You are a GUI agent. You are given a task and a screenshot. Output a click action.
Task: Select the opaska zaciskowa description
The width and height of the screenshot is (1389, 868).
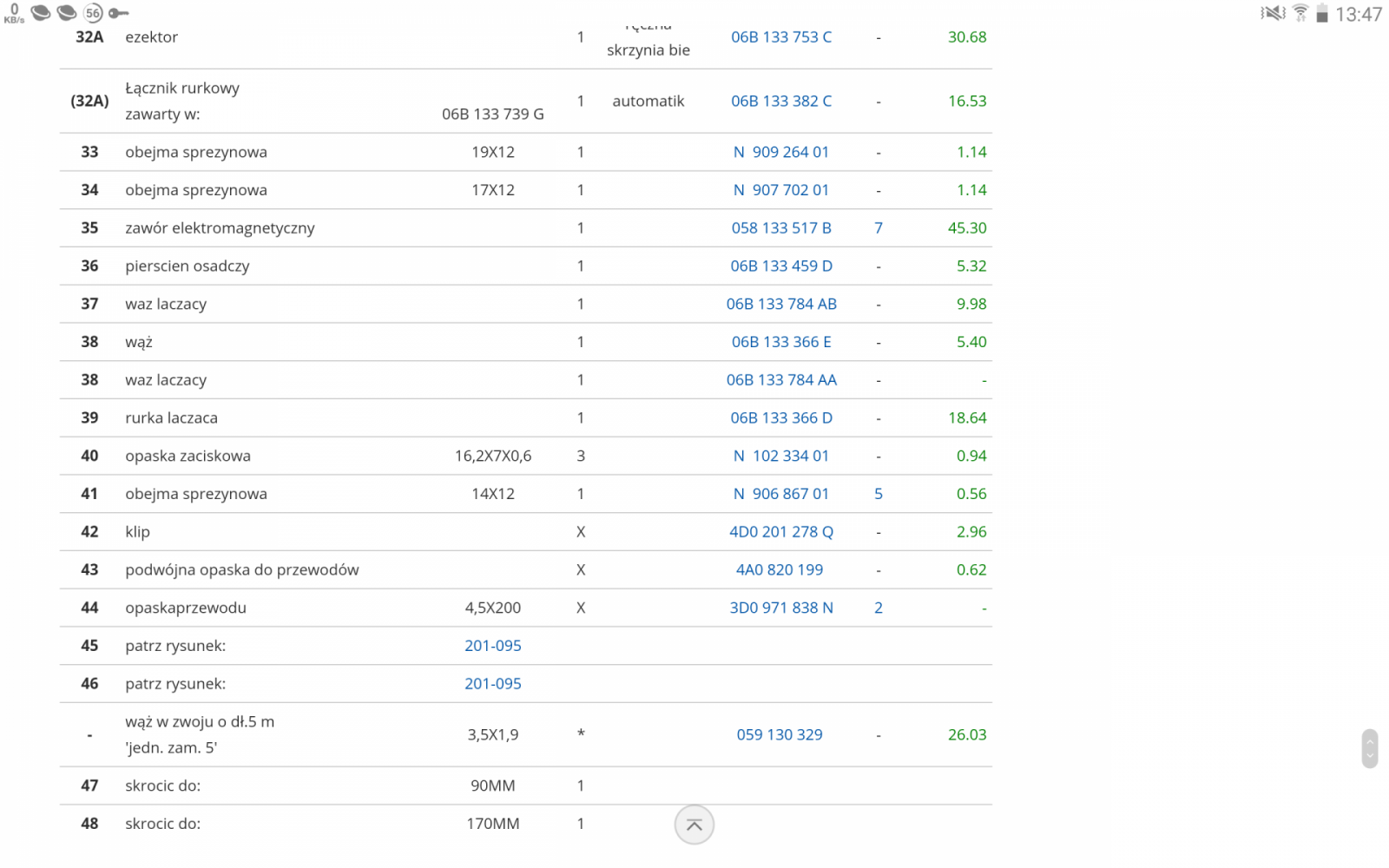pyautogui.click(x=188, y=457)
